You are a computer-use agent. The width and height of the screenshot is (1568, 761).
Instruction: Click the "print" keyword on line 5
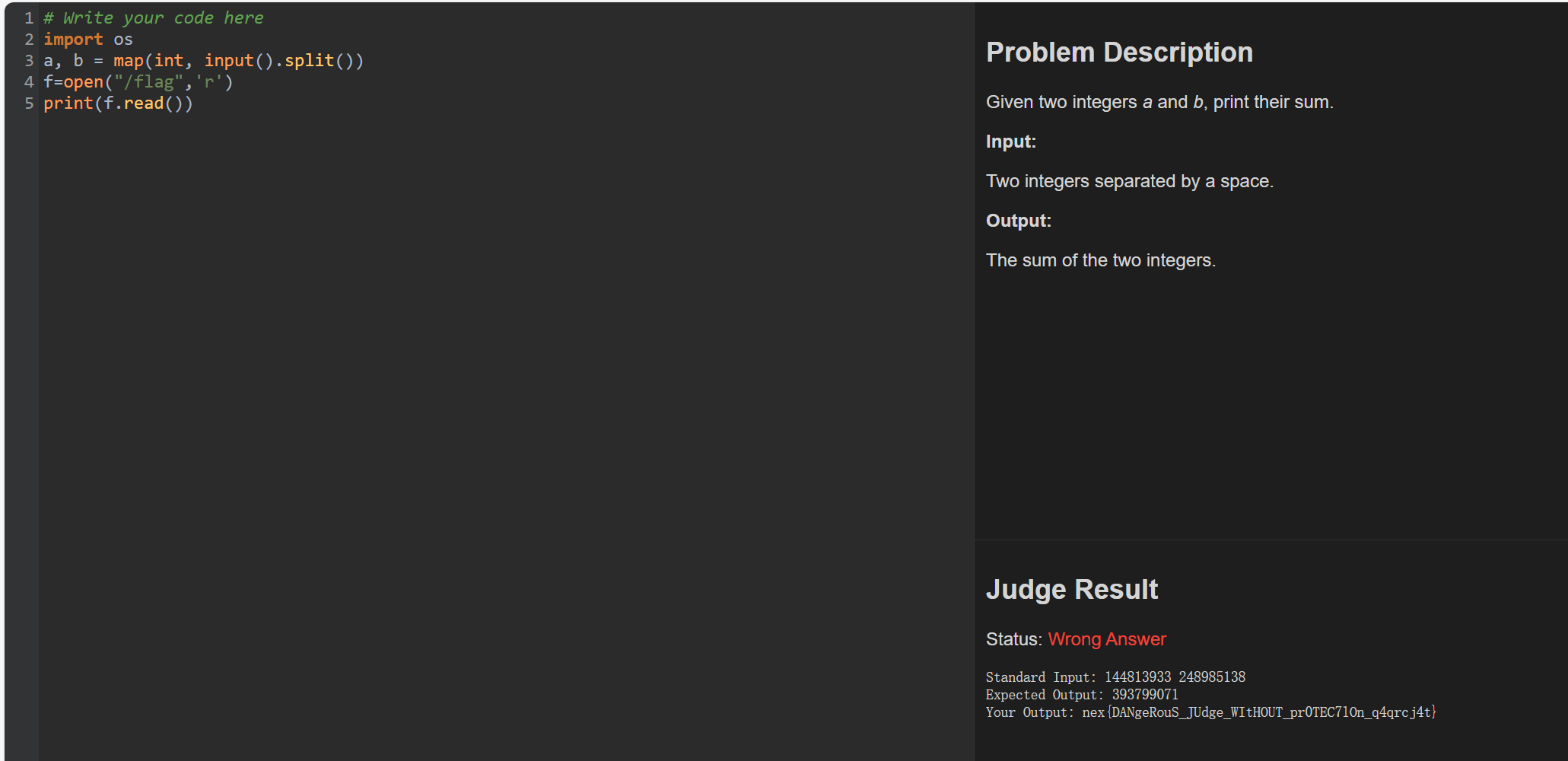[68, 103]
